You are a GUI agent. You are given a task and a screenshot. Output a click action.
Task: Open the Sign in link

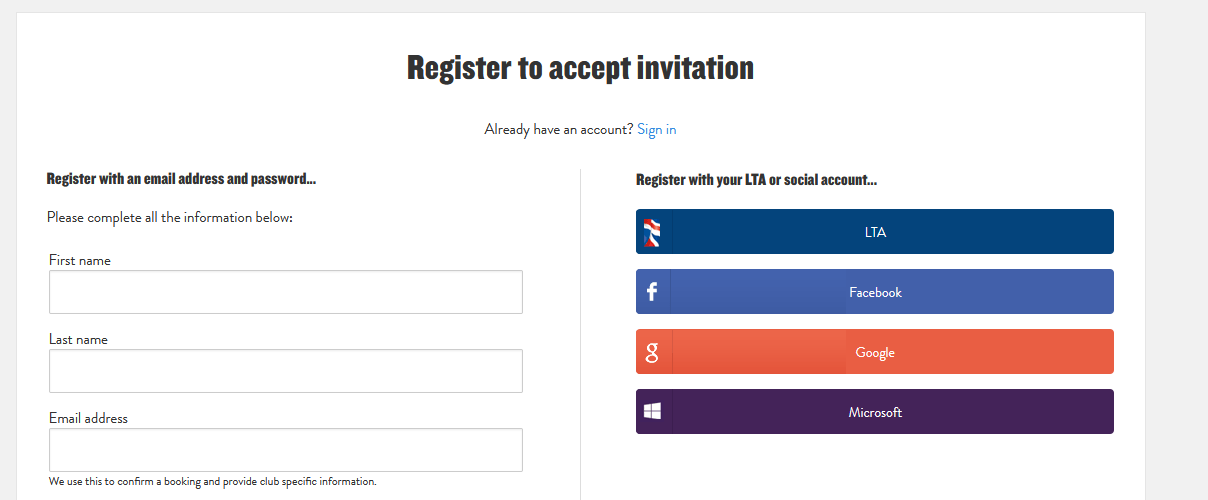[656, 129]
